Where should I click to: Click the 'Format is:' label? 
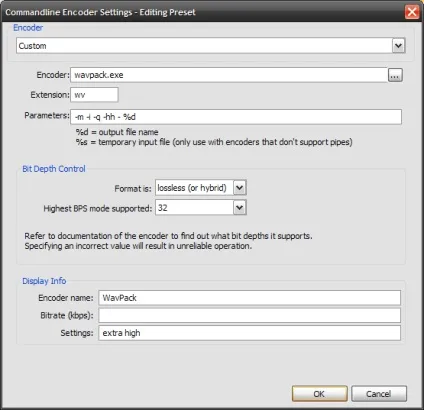133,189
